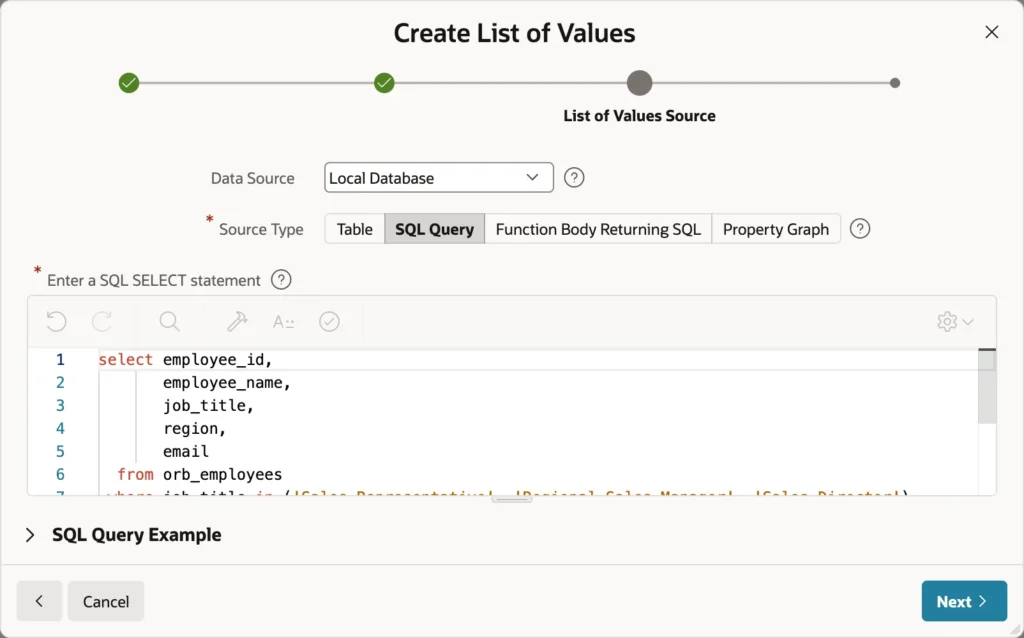Click 'employee_name,' on line 2
This screenshot has height=638, width=1024.
(227, 383)
